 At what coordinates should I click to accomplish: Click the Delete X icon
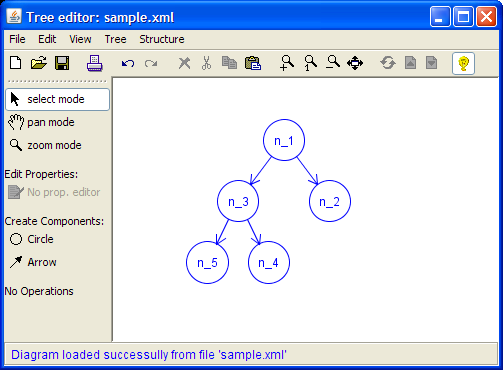coord(184,63)
